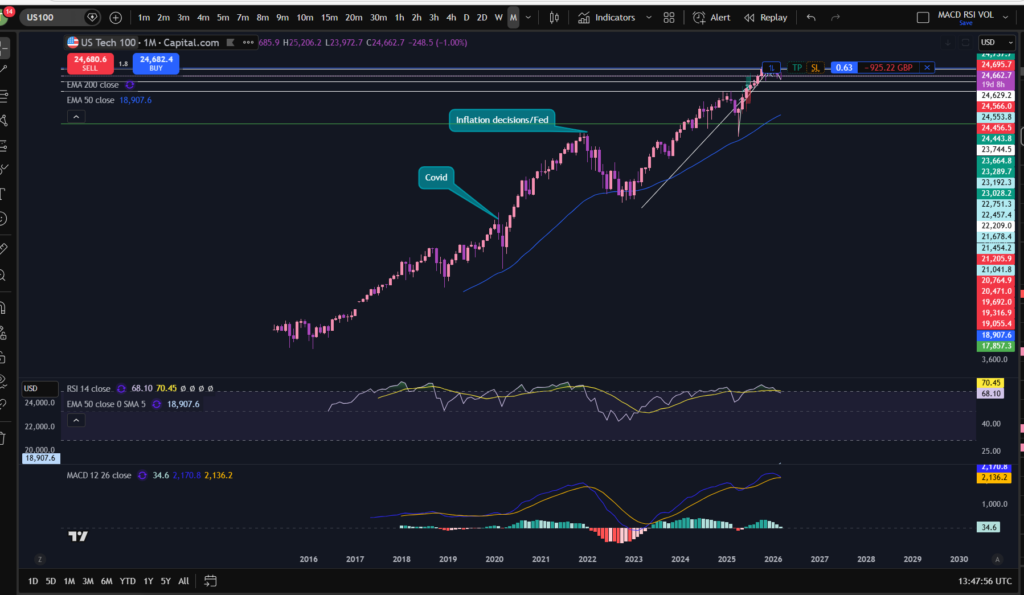Undo the last chart action
The height and width of the screenshot is (595, 1024).
pyautogui.click(x=810, y=18)
